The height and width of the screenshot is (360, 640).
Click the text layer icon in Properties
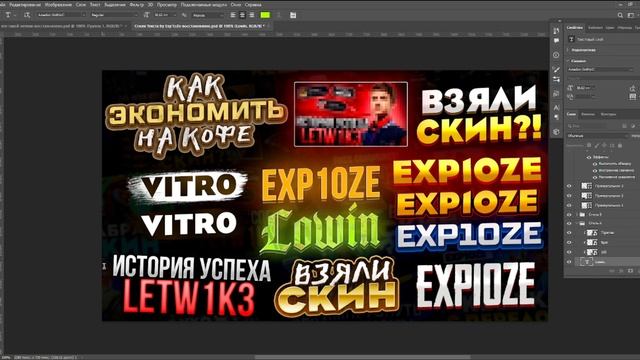pos(571,39)
